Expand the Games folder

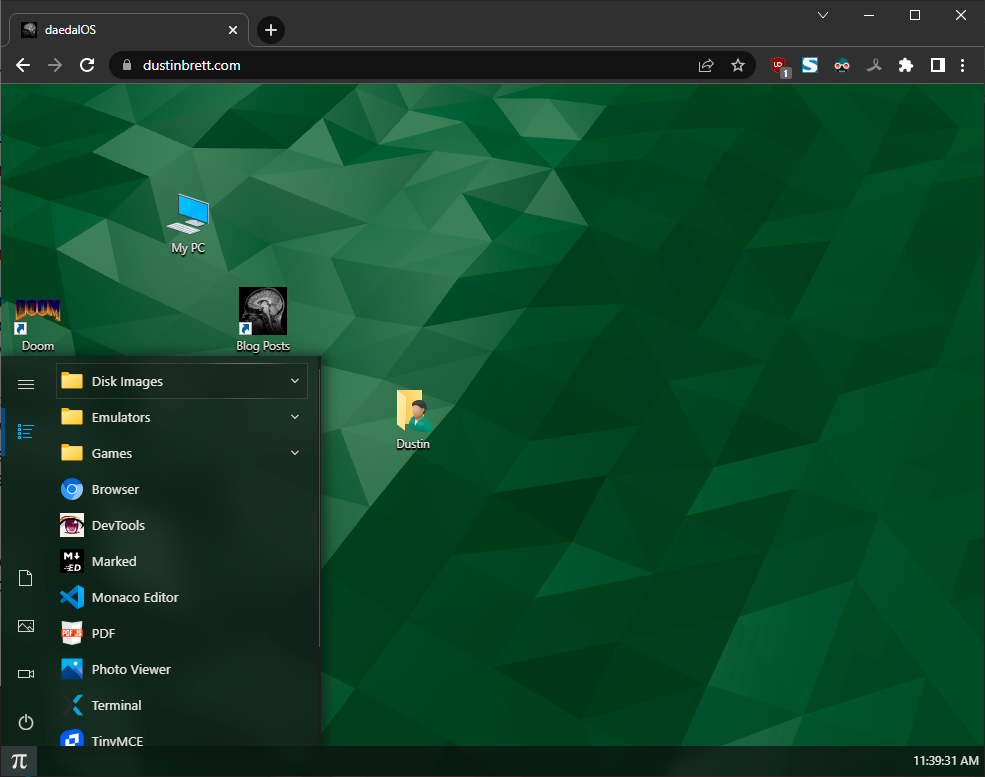(x=180, y=453)
